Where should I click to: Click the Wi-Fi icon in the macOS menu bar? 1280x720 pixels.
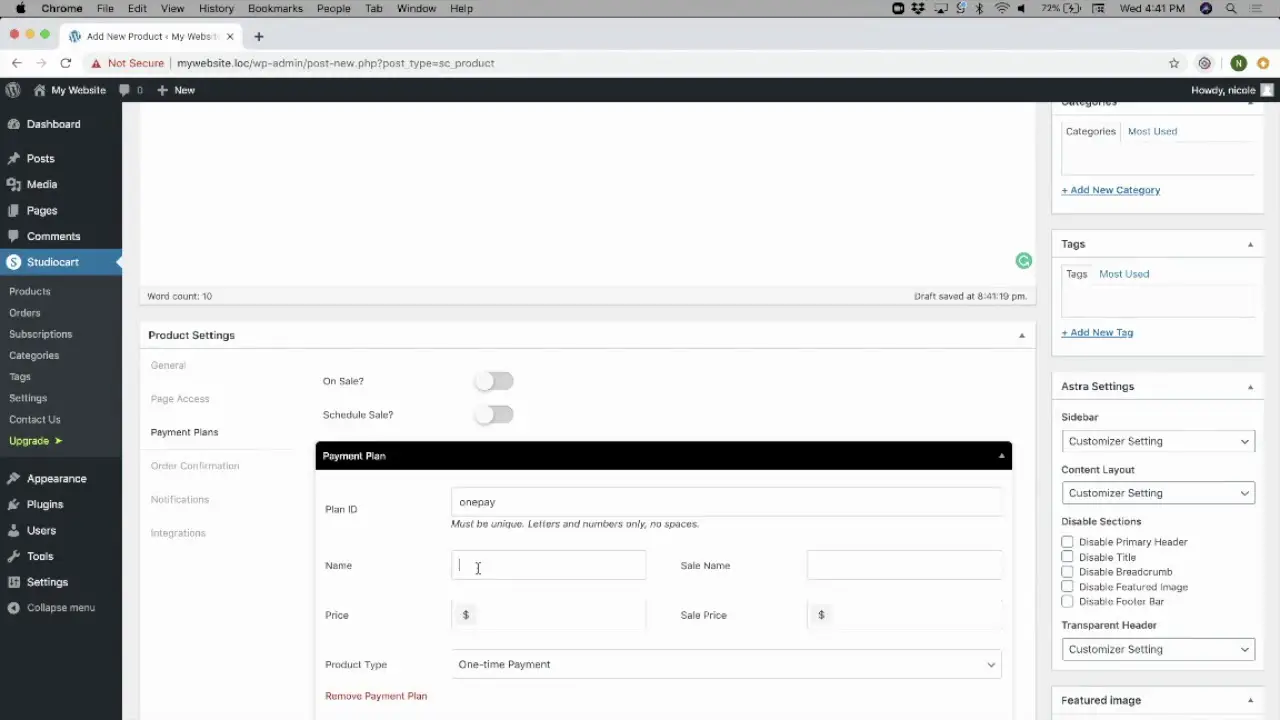pos(1001,8)
